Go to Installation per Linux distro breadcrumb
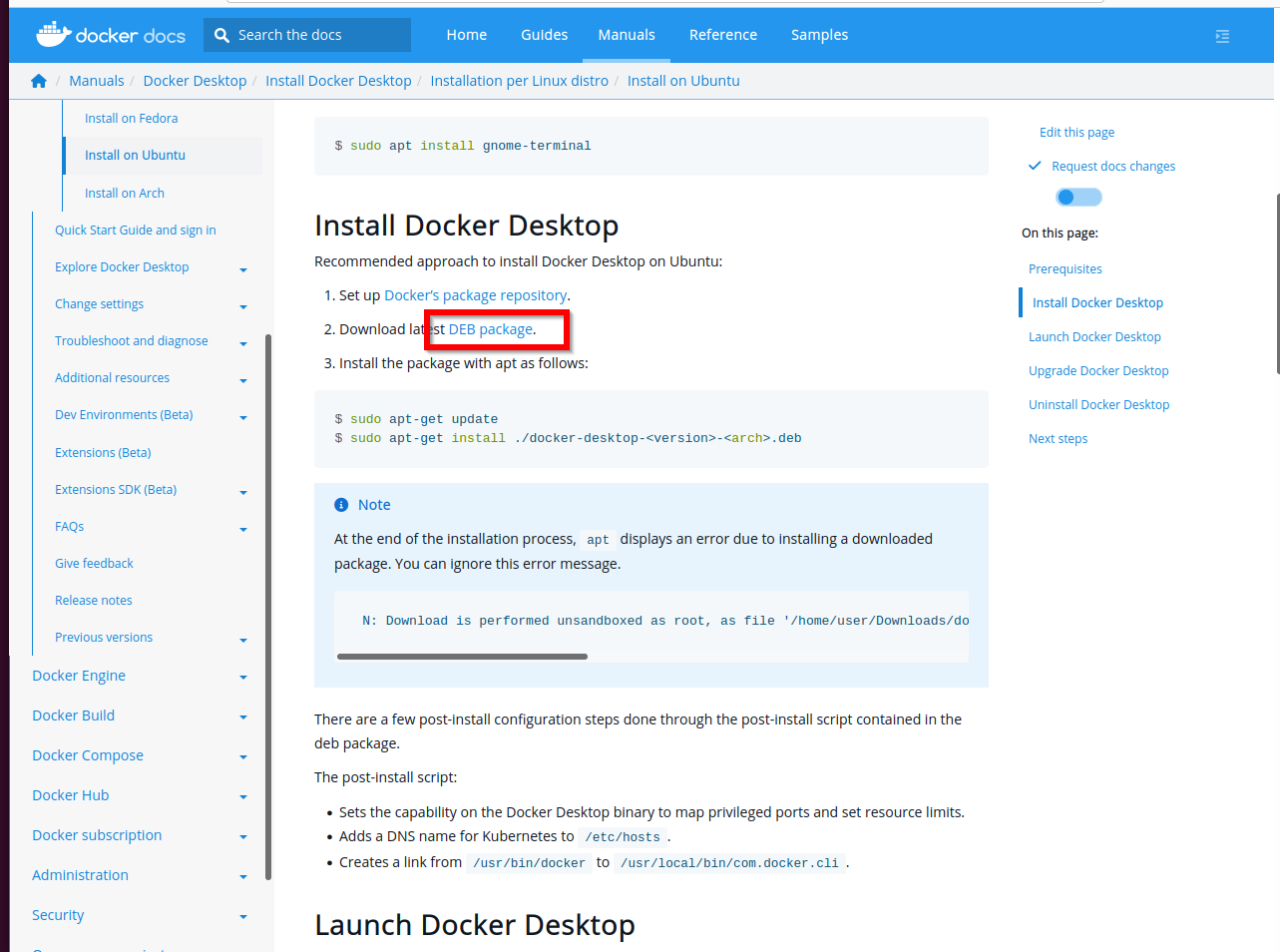 (x=519, y=81)
